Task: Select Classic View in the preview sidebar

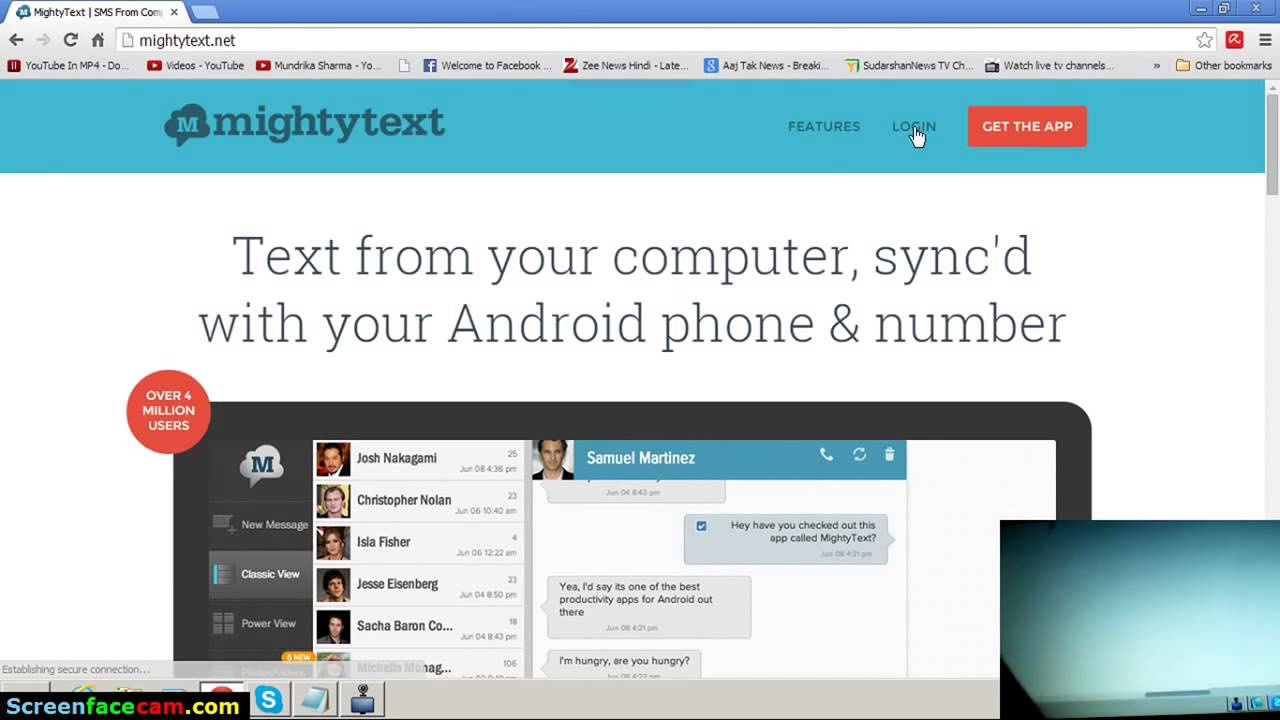Action: point(260,574)
